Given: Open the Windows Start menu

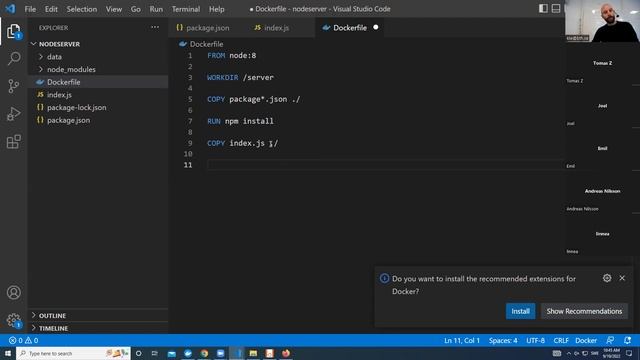Looking at the screenshot, I should coord(8,353).
